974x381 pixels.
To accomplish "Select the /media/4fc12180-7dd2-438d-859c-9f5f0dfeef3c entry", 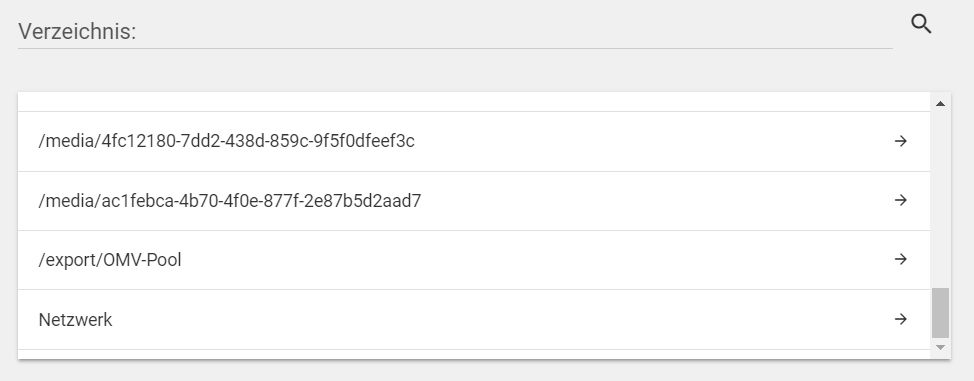I will coord(474,142).
